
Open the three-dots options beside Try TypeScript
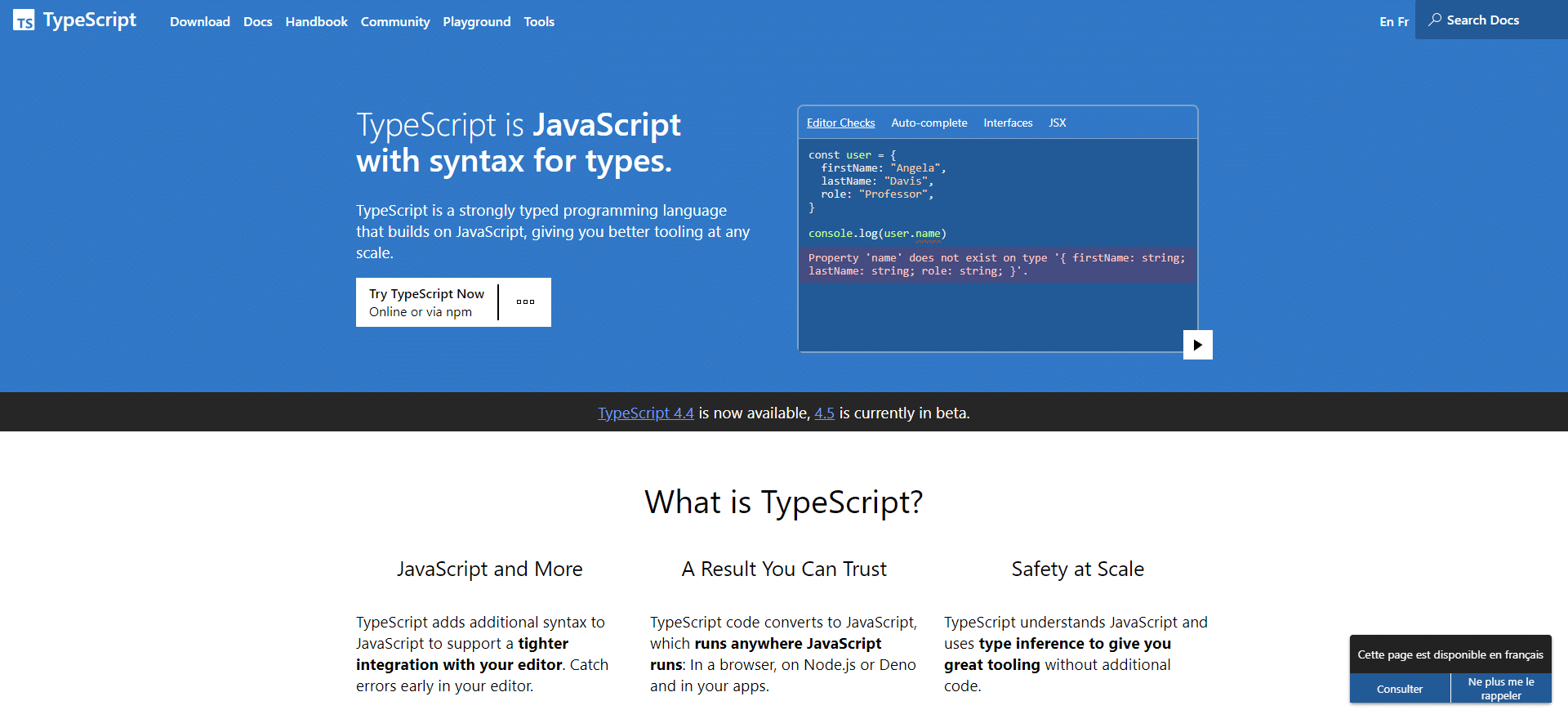tap(525, 302)
